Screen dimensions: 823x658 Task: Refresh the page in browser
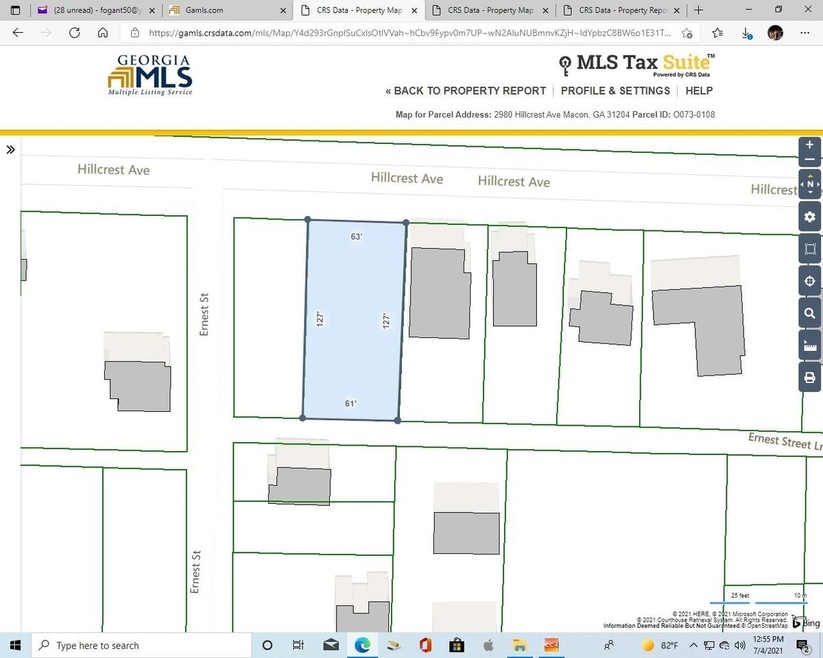point(74,32)
